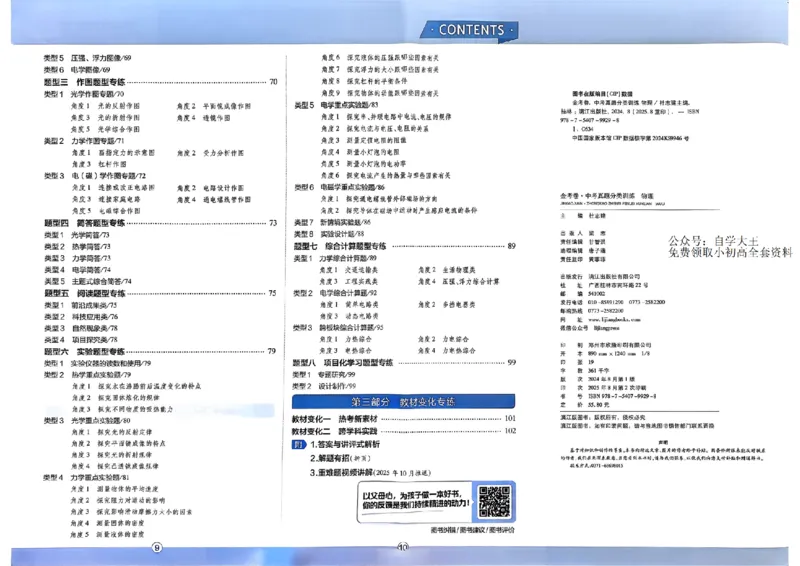The height and width of the screenshot is (566, 800).
Task: Select "类型1 光学简答/73"
Action: 77,235
